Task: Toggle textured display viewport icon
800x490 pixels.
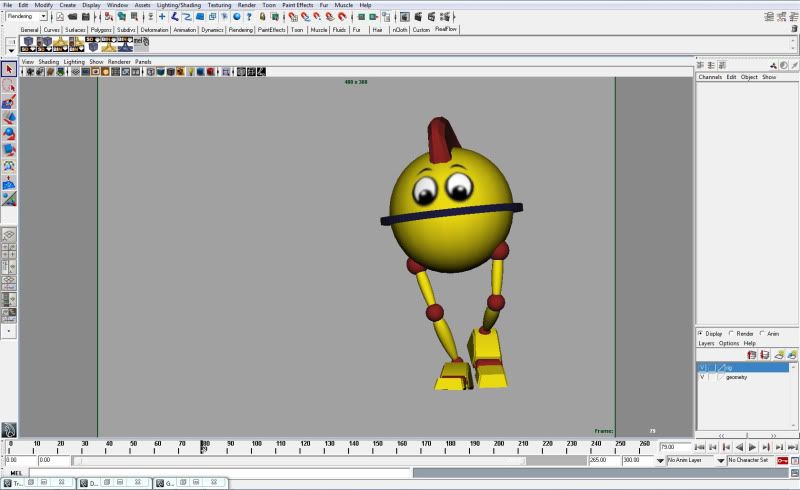Action: coord(180,72)
